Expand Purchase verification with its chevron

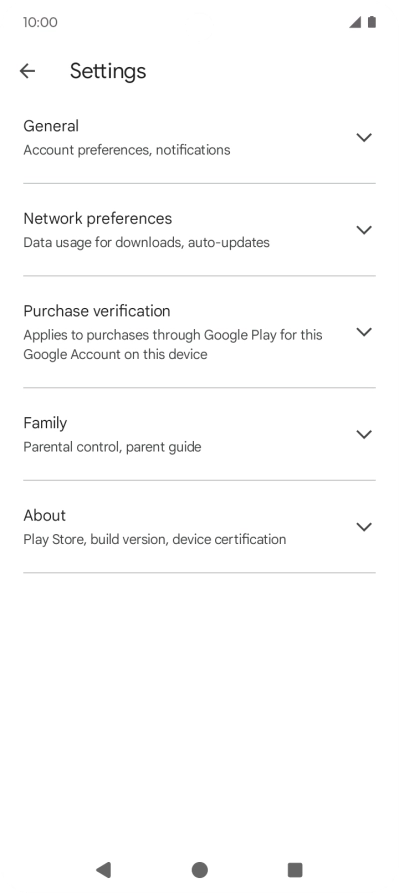click(364, 331)
